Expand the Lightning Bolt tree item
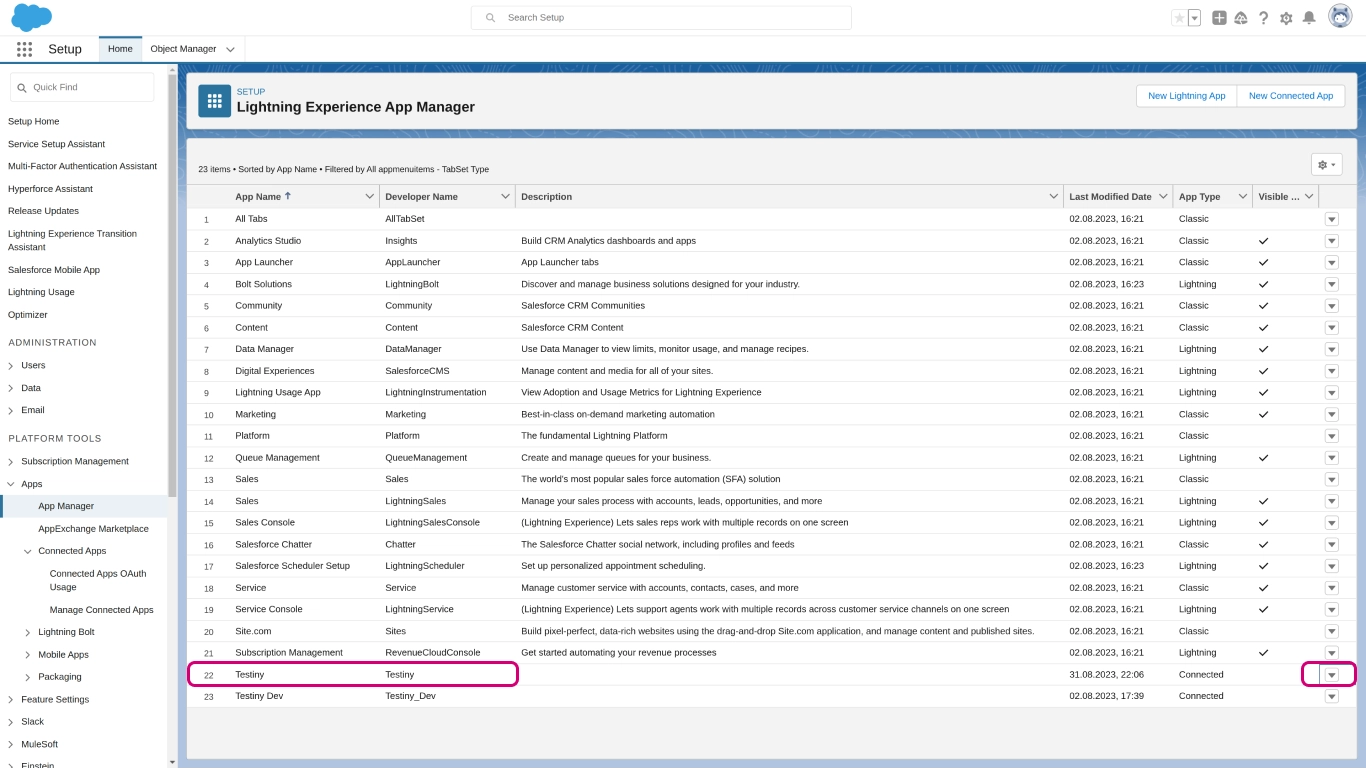Image resolution: width=1366 pixels, height=769 pixels. 28,633
